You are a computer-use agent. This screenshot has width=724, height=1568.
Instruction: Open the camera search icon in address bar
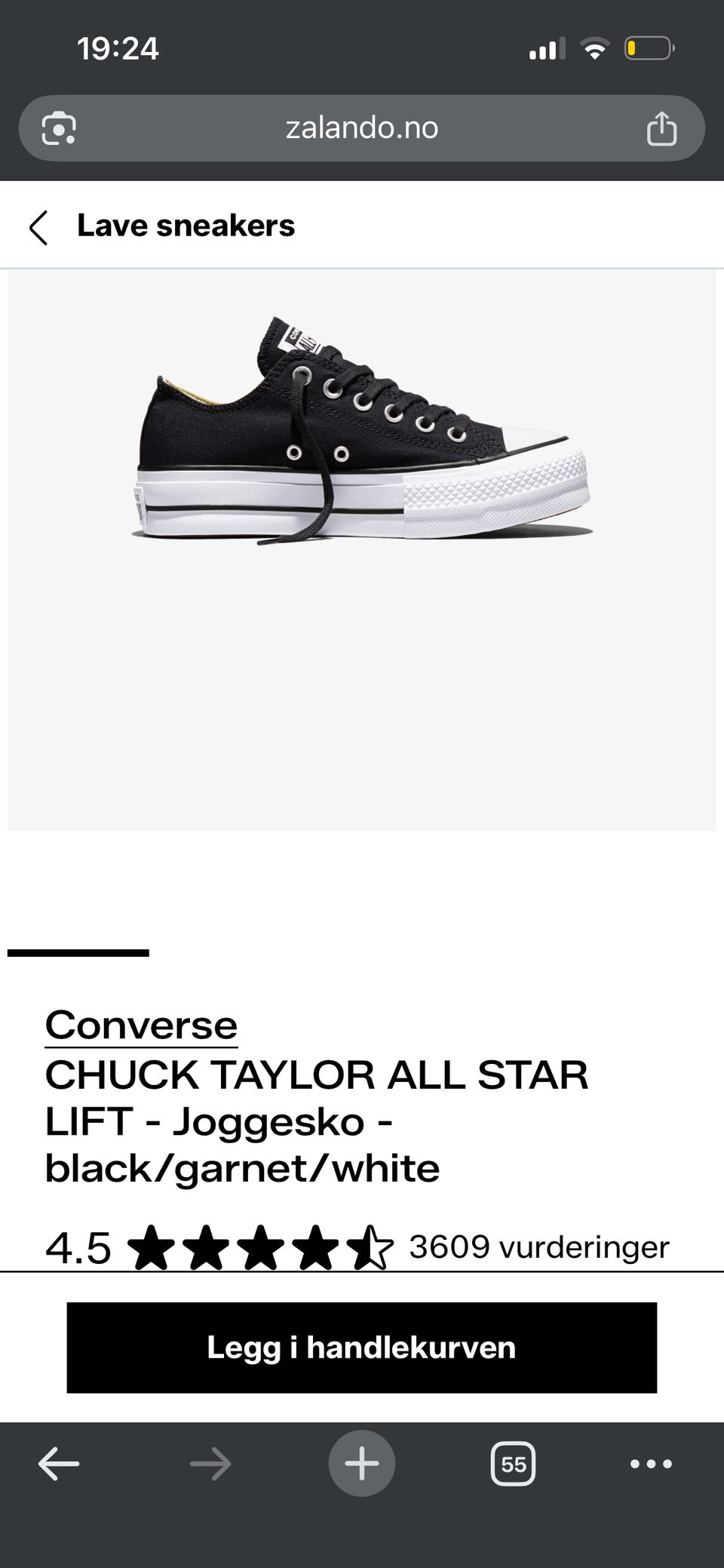coord(59,128)
